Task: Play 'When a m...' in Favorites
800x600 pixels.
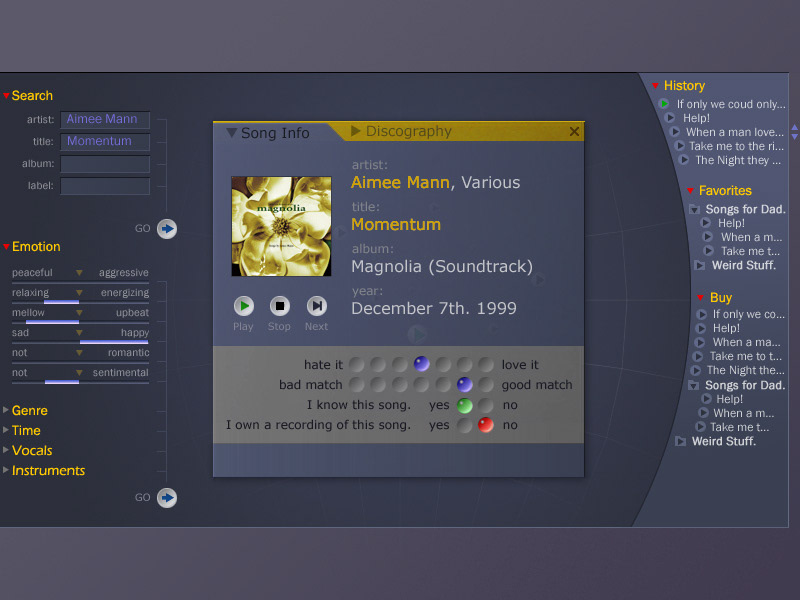Action: click(x=708, y=237)
